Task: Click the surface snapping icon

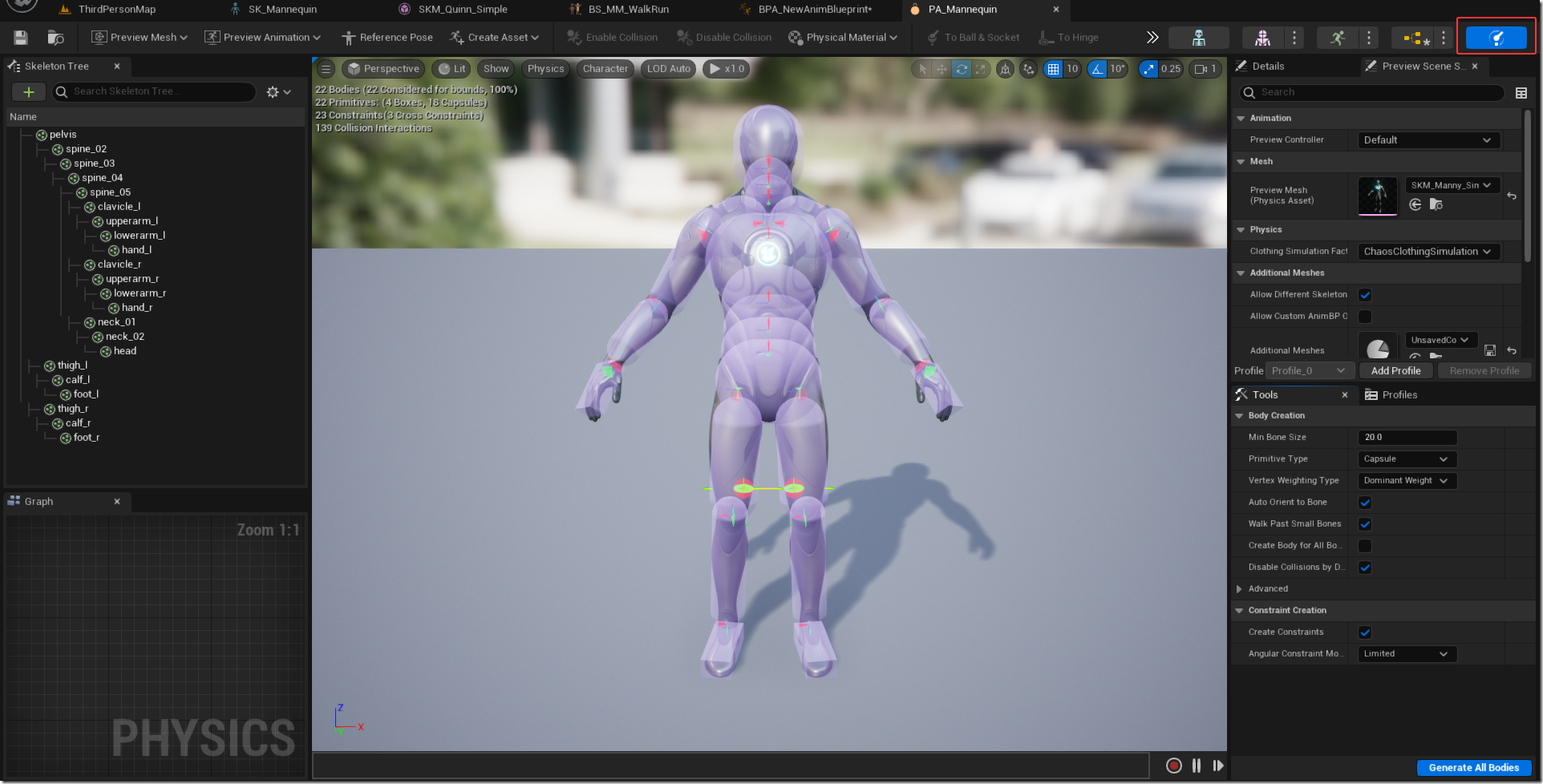Action: coord(1028,69)
